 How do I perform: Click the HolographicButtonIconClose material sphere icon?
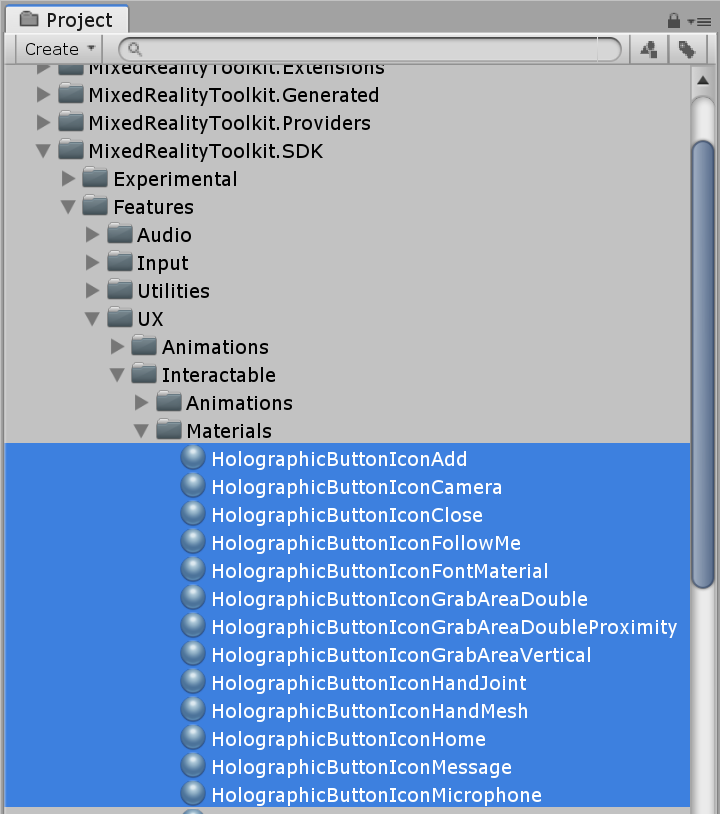[193, 514]
